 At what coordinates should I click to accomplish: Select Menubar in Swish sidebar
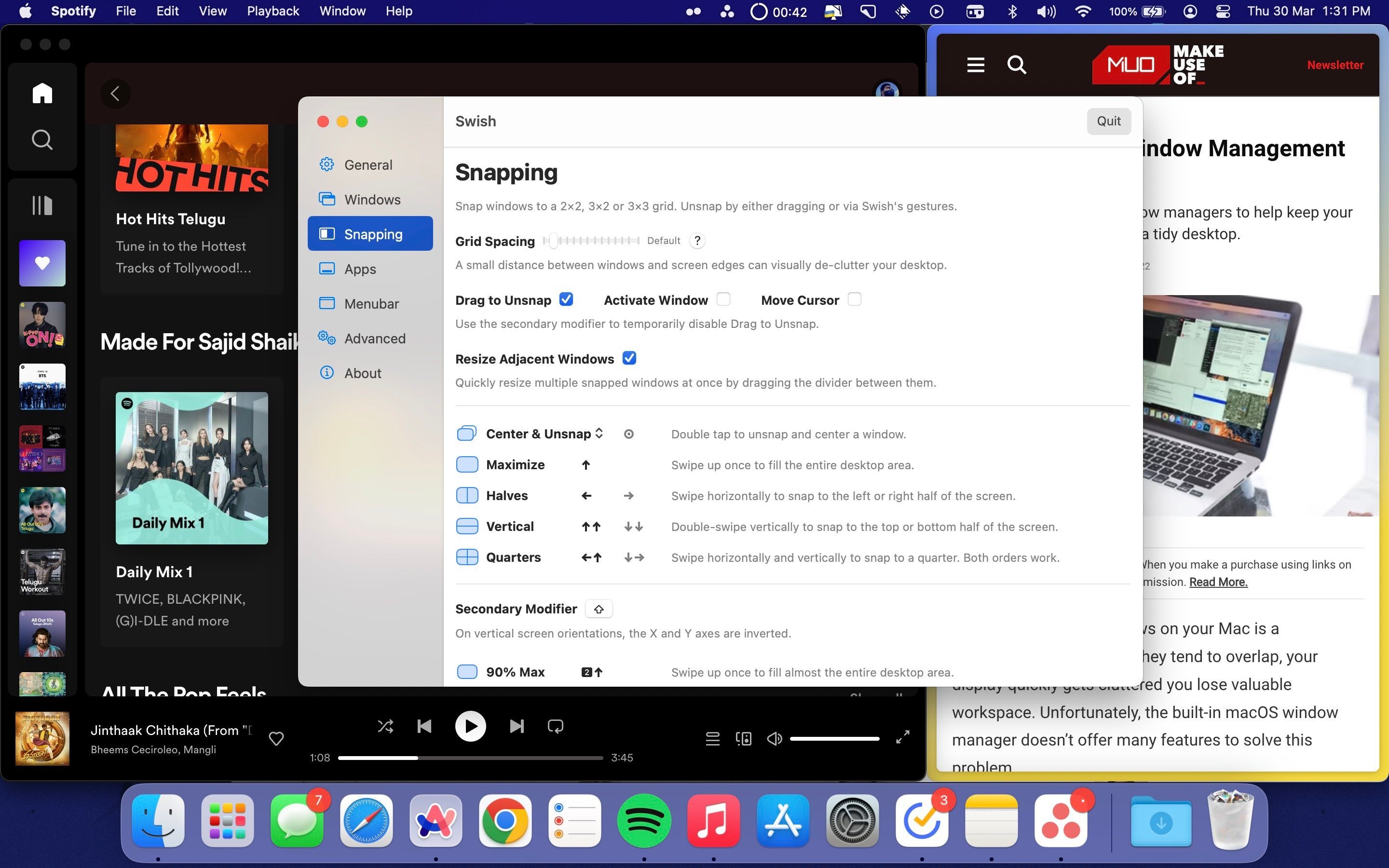[370, 303]
